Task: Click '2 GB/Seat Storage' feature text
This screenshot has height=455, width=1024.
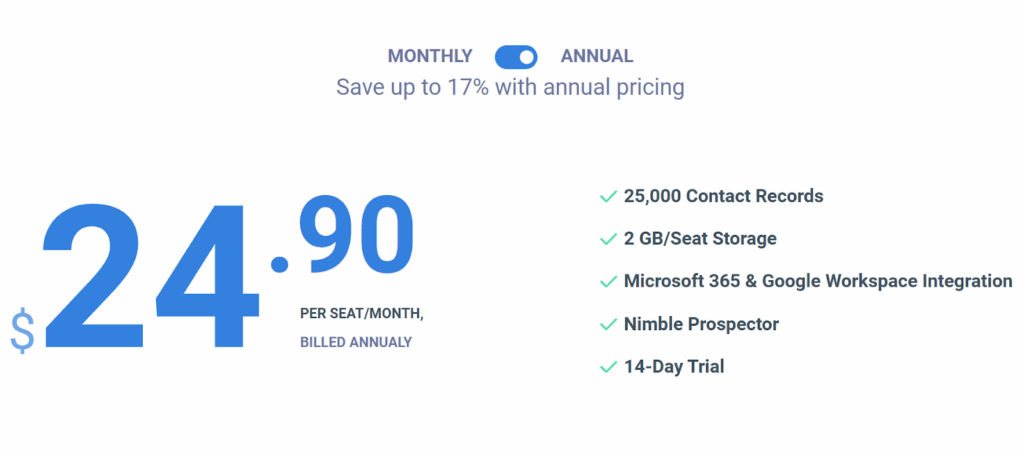Action: [700, 239]
